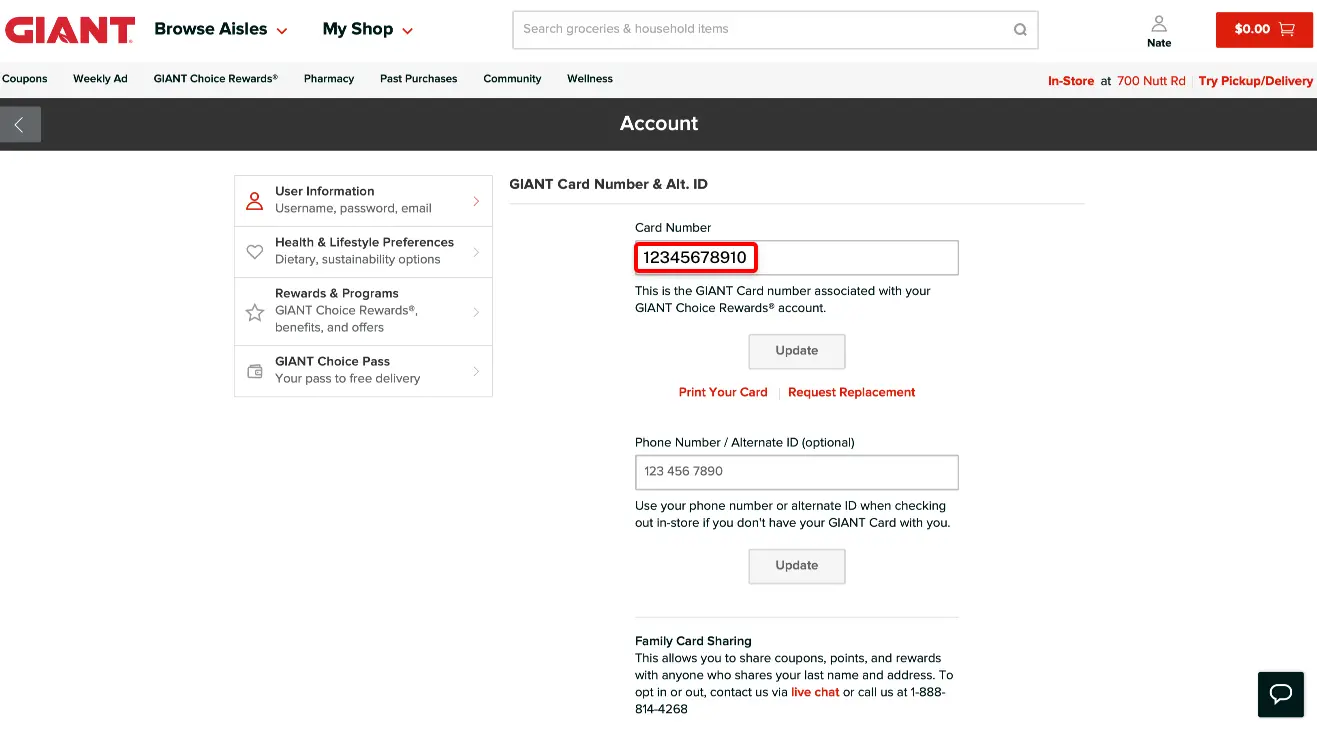Select Health & Lifestyle Preferences text

pos(364,242)
